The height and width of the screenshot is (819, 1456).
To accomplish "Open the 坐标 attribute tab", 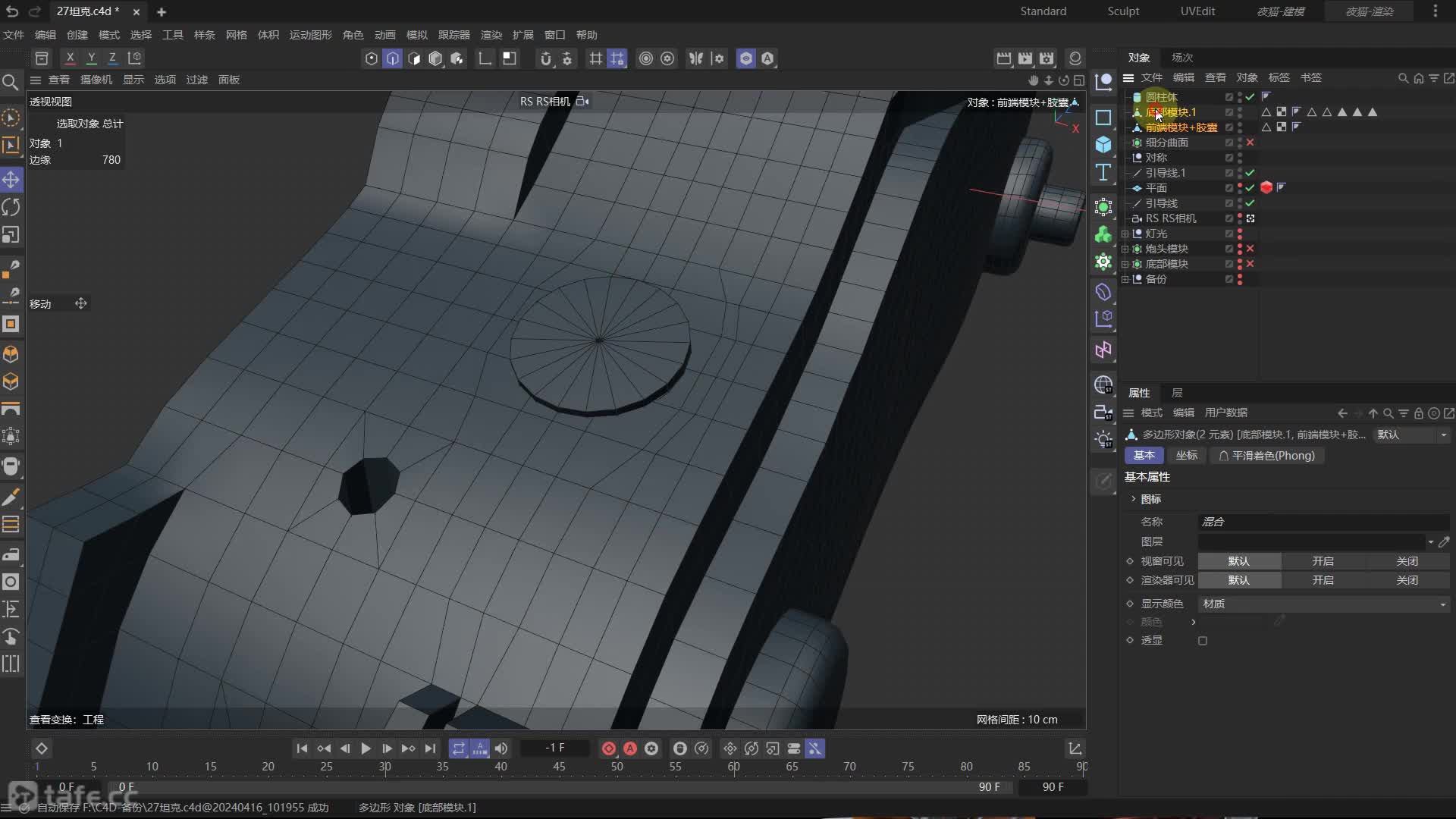I will (x=1187, y=456).
